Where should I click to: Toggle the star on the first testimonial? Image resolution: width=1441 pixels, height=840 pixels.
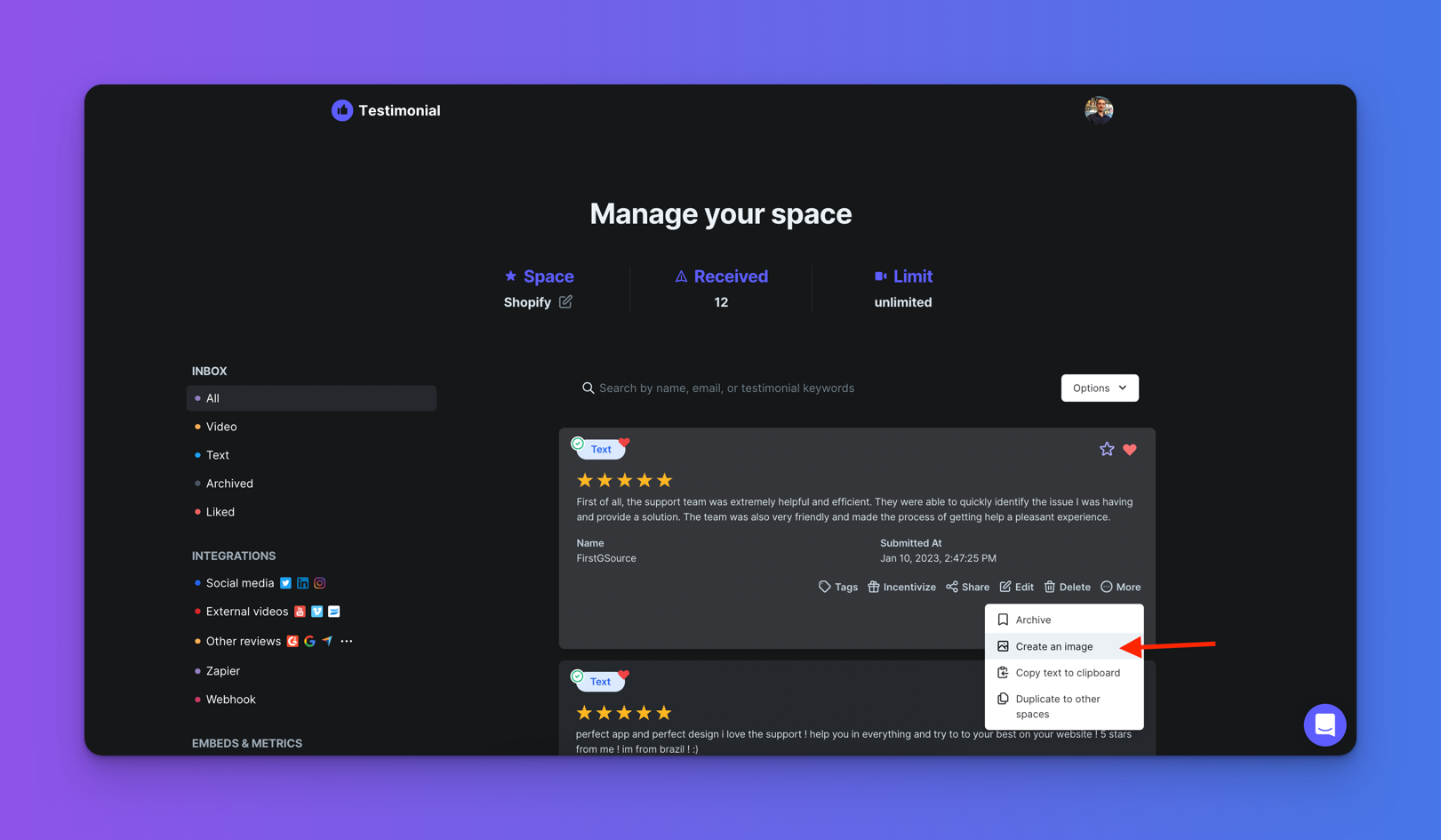tap(1107, 450)
